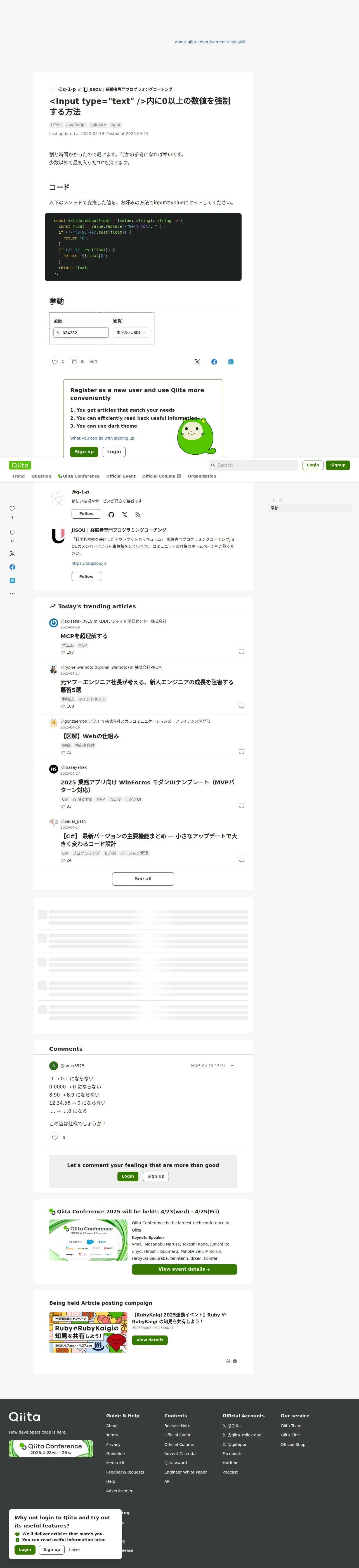The width and height of the screenshot is (359, 1568).
Task: Open the https://projisou.jp link
Action: coord(88,564)
